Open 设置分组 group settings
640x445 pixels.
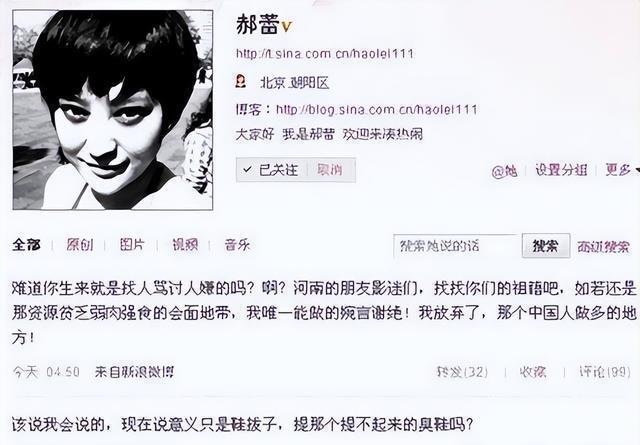[561, 170]
